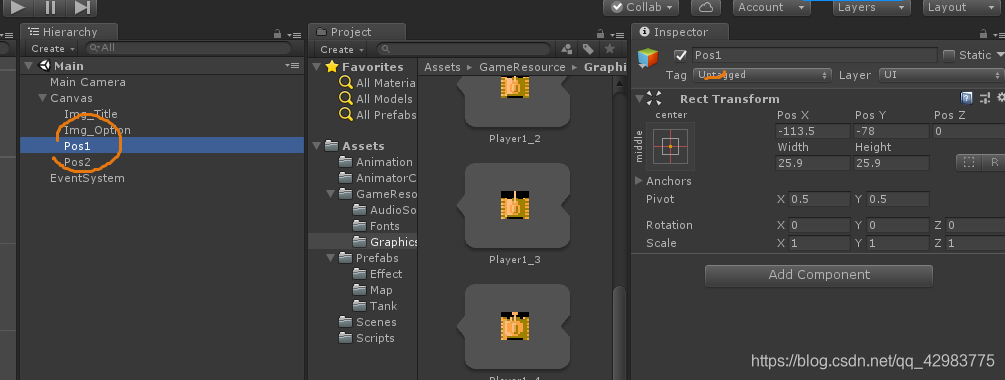This screenshot has height=380, width=1005.
Task: Select EventSystem in Hierarchy
Action: tap(87, 178)
